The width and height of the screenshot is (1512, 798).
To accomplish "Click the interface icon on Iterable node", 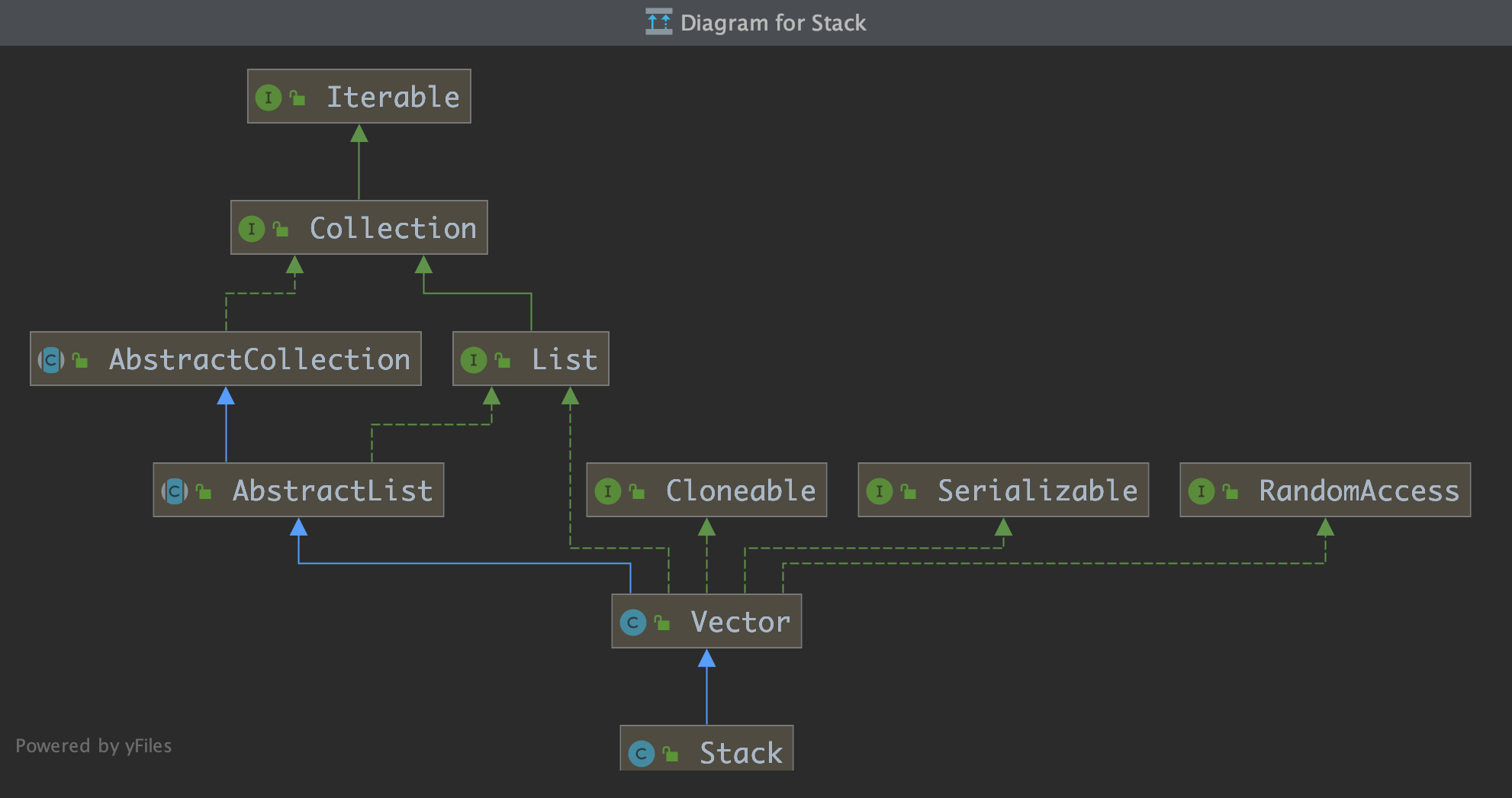I will pyautogui.click(x=268, y=98).
